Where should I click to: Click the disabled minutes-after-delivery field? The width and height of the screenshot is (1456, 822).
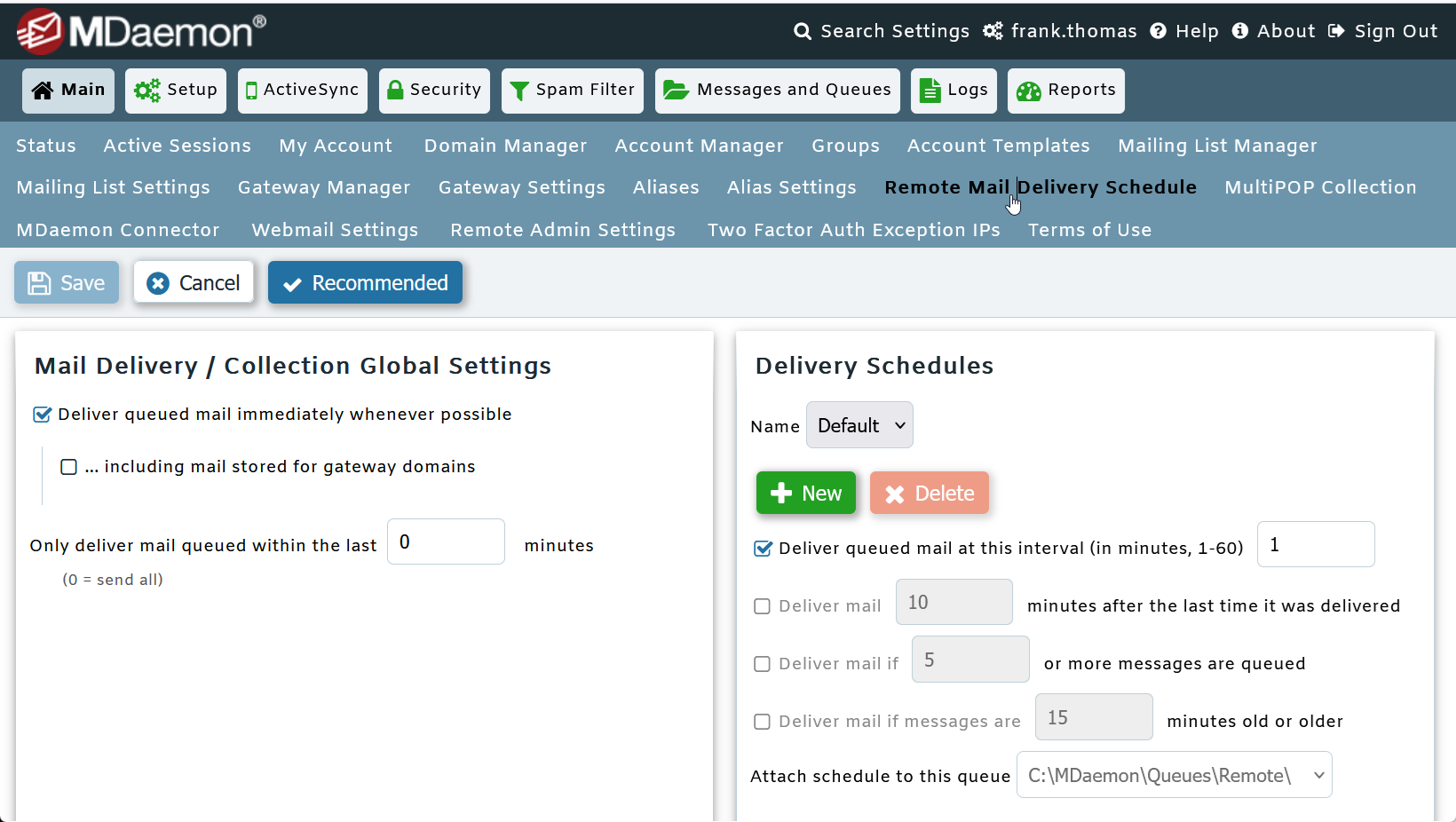(x=954, y=602)
